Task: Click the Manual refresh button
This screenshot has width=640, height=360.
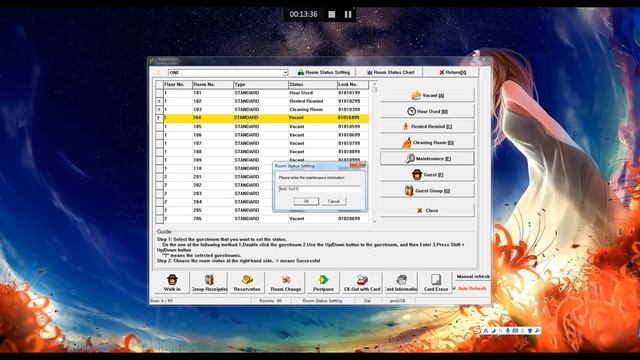Action: click(473, 276)
